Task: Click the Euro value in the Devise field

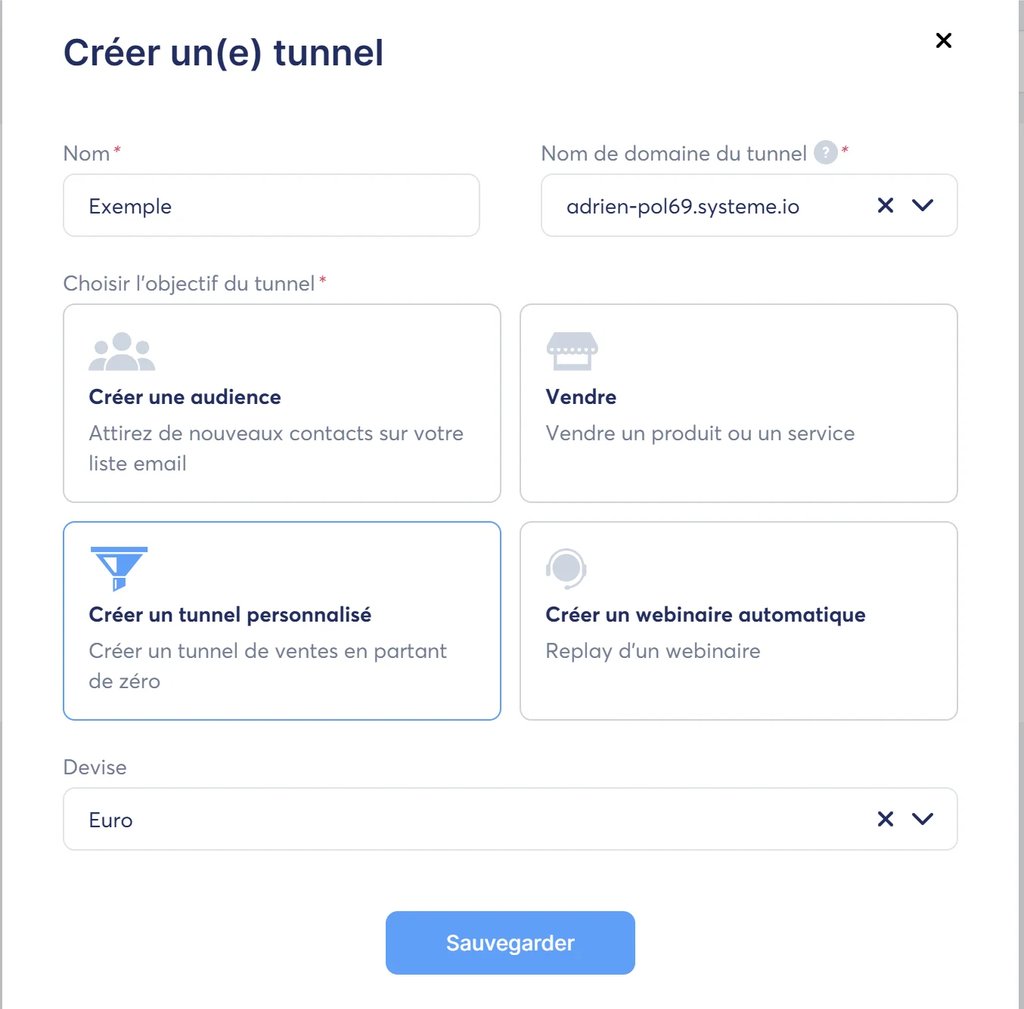Action: click(110, 819)
